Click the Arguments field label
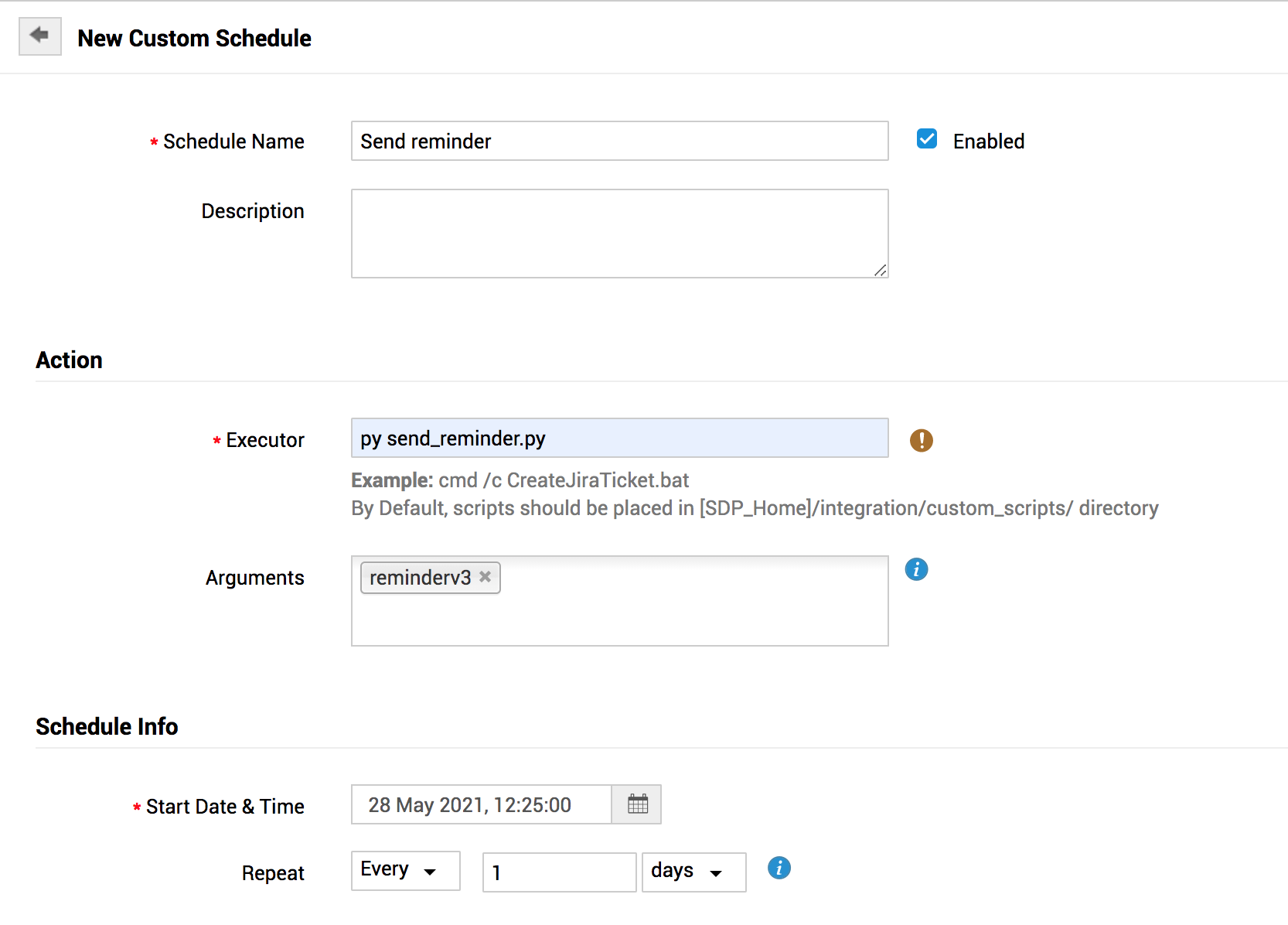Viewport: 1288px width, 925px height. click(x=254, y=578)
